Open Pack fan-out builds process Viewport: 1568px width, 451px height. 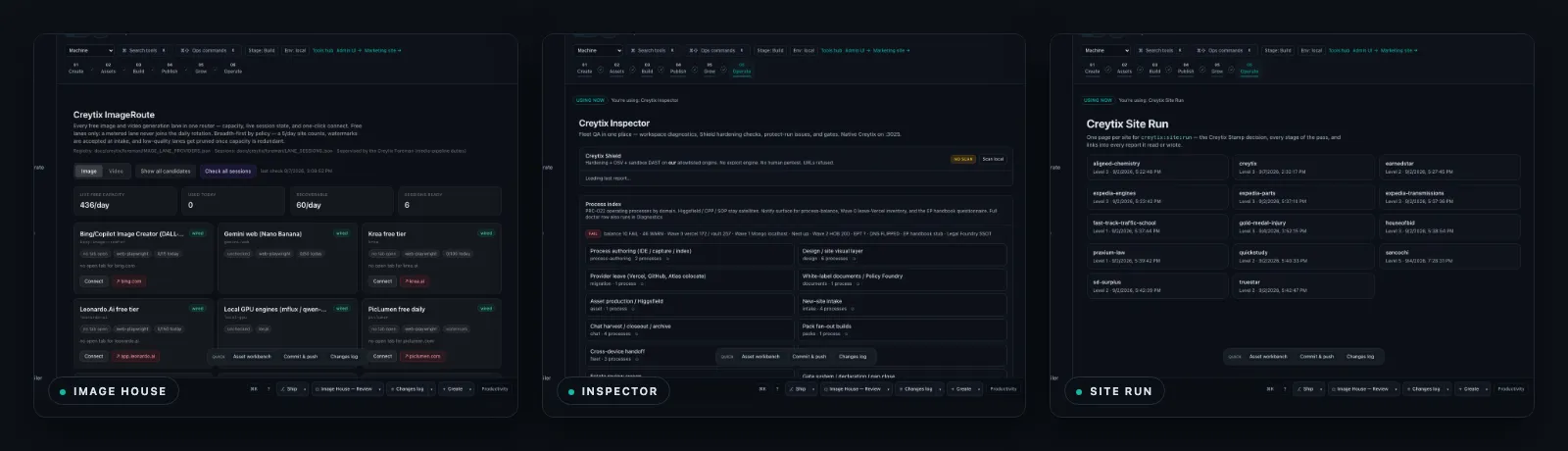click(902, 329)
